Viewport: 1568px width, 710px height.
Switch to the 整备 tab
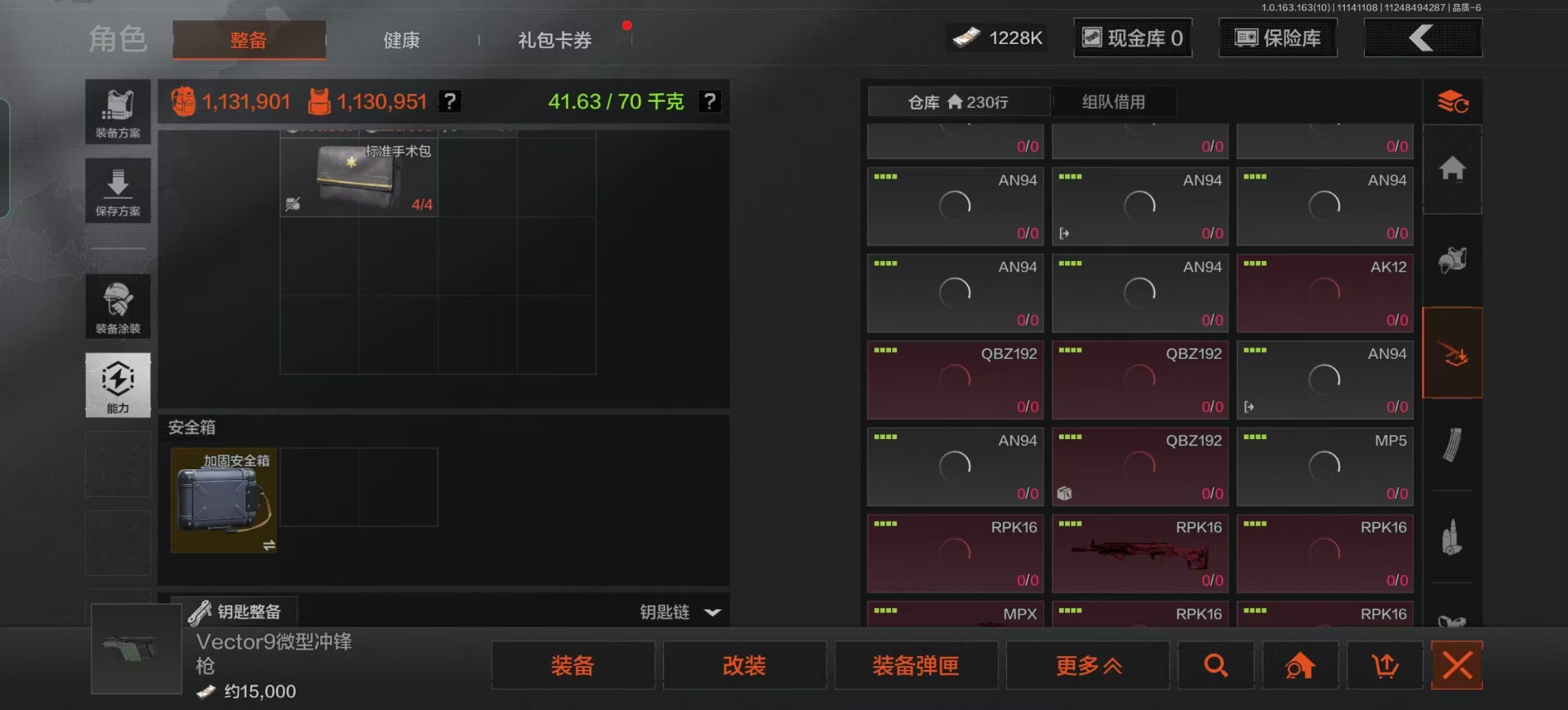point(249,40)
